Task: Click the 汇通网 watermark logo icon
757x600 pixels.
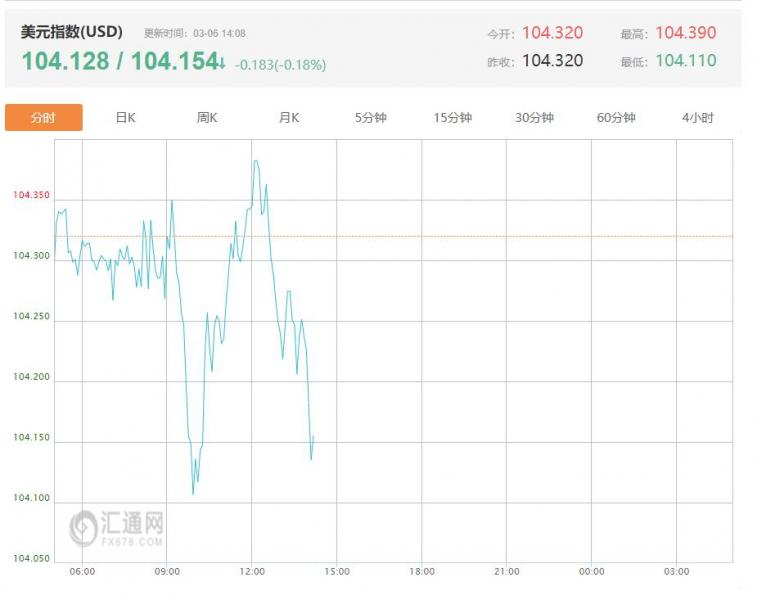Action: tap(83, 526)
